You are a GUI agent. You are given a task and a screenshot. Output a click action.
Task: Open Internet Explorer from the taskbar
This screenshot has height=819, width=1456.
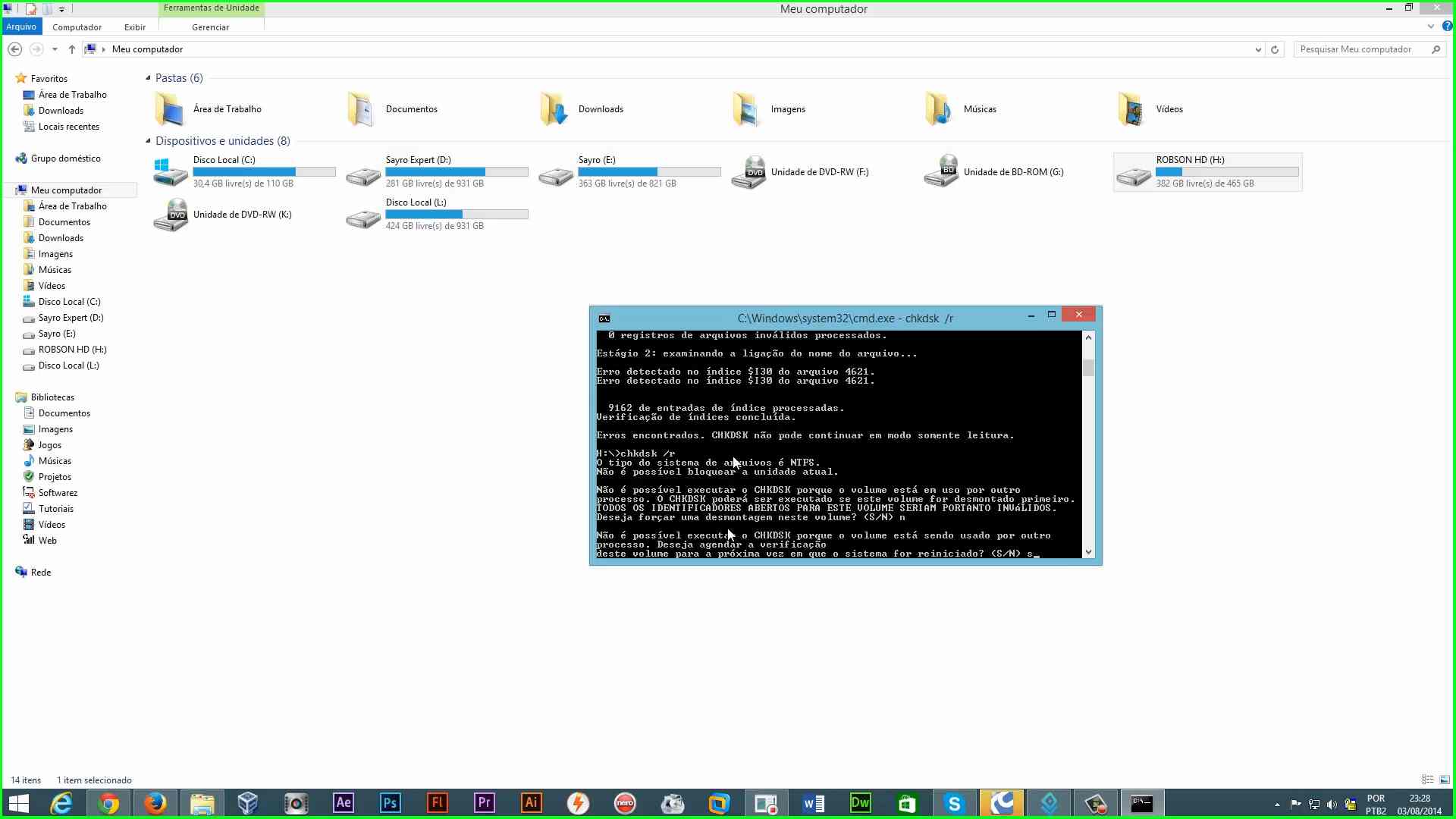coord(61,803)
